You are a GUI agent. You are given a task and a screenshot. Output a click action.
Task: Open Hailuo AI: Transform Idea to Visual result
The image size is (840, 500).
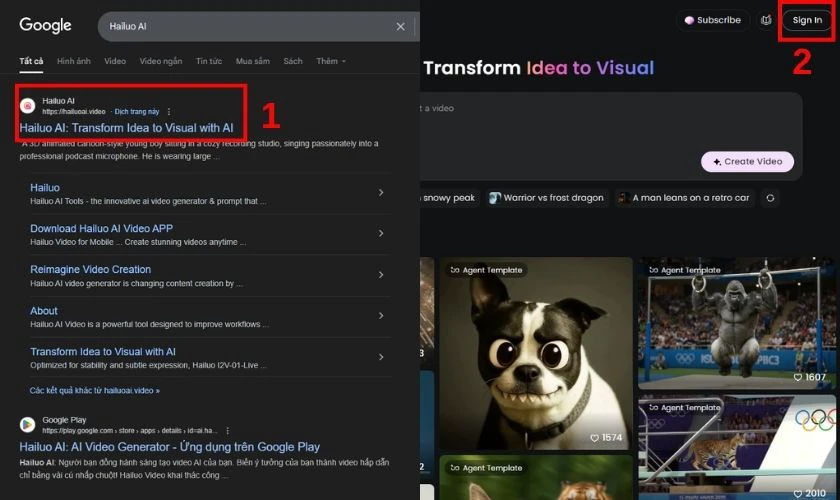126,128
